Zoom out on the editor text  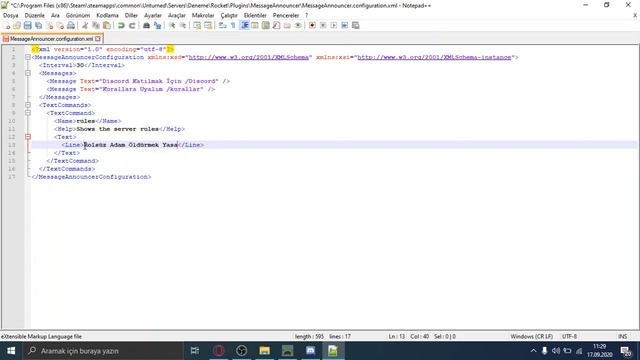182,25
